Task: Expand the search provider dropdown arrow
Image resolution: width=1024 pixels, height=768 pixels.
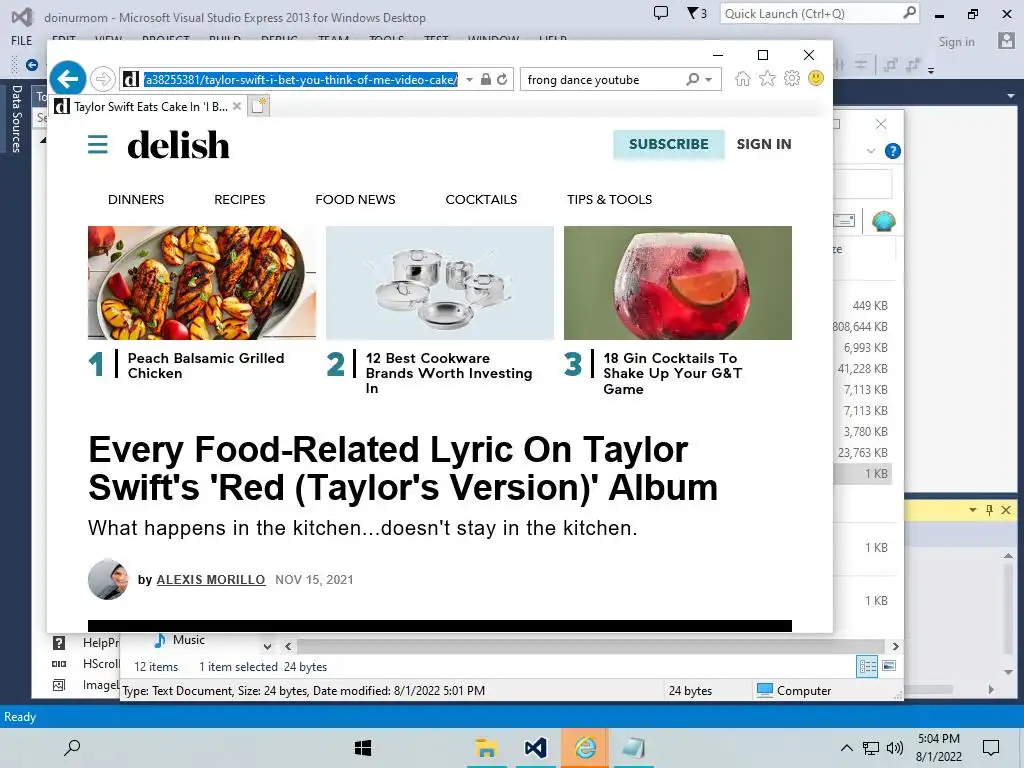Action: (x=709, y=80)
